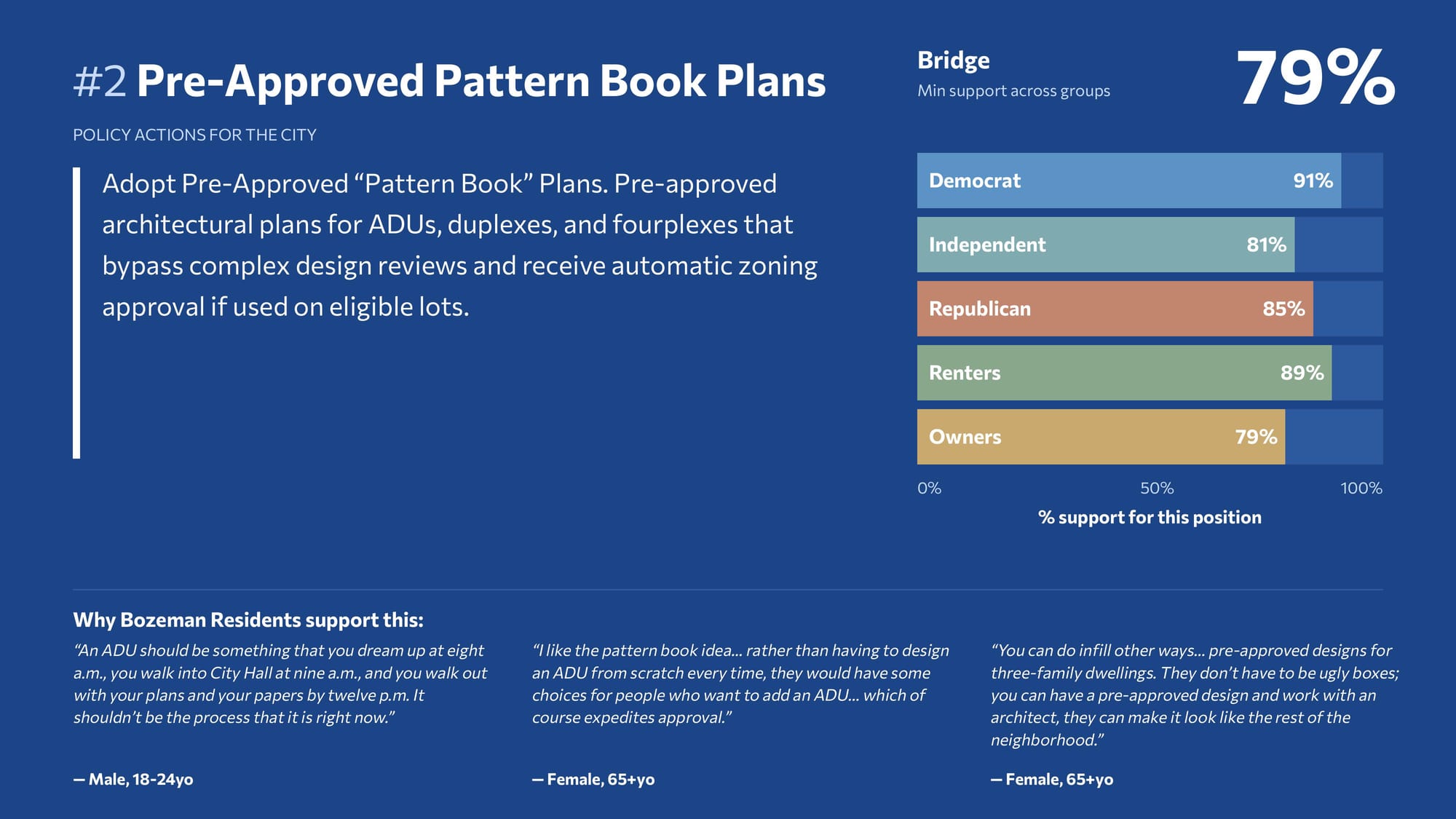Select the Renters 89% bar
This screenshot has width=1456, height=819.
(1124, 373)
